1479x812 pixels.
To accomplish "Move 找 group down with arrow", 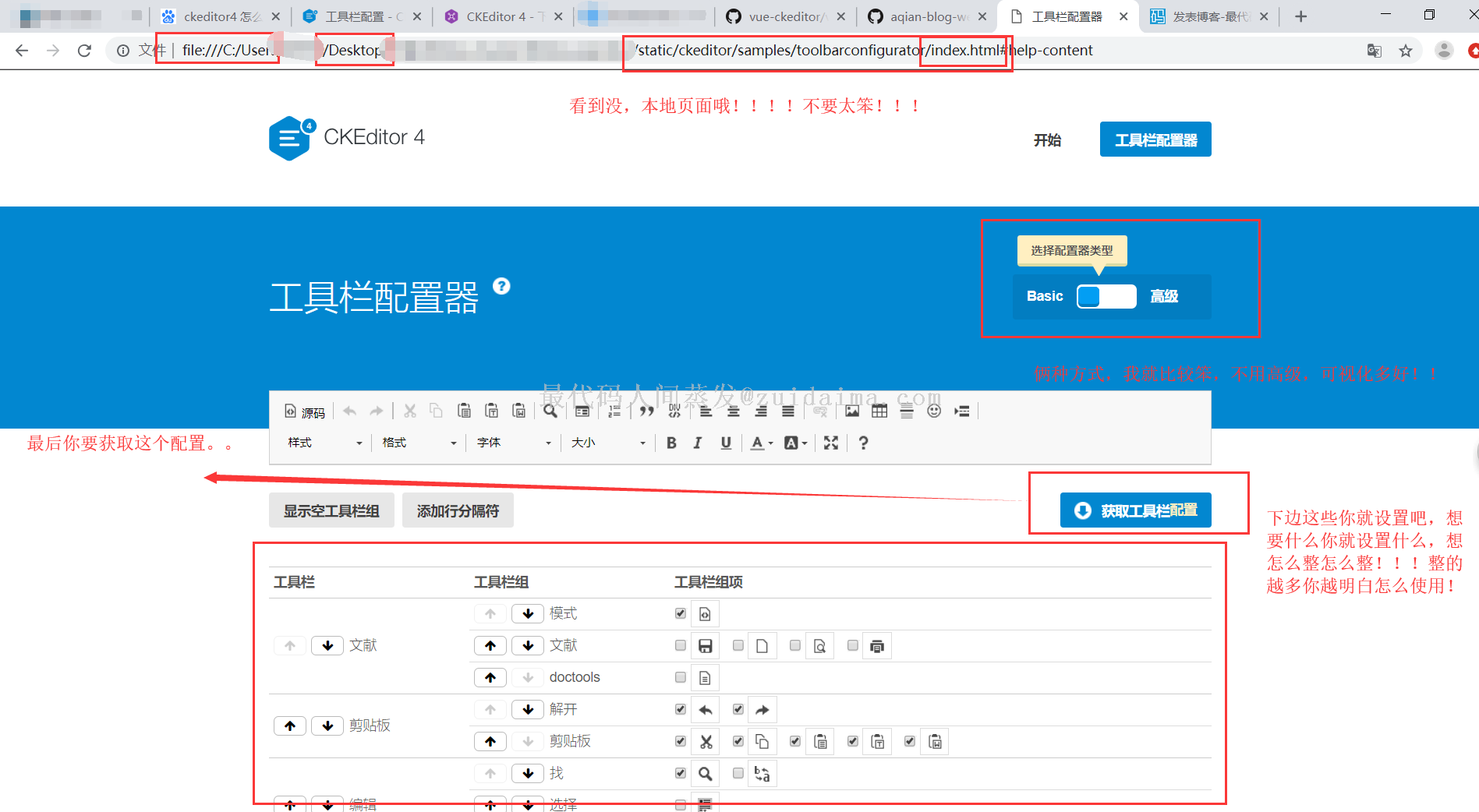I will 528,773.
